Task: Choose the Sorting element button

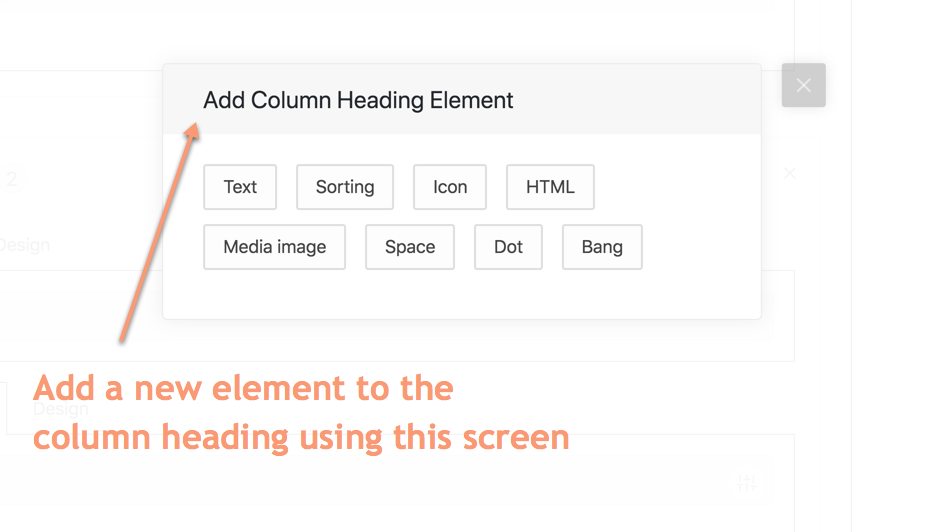Action: coord(345,187)
